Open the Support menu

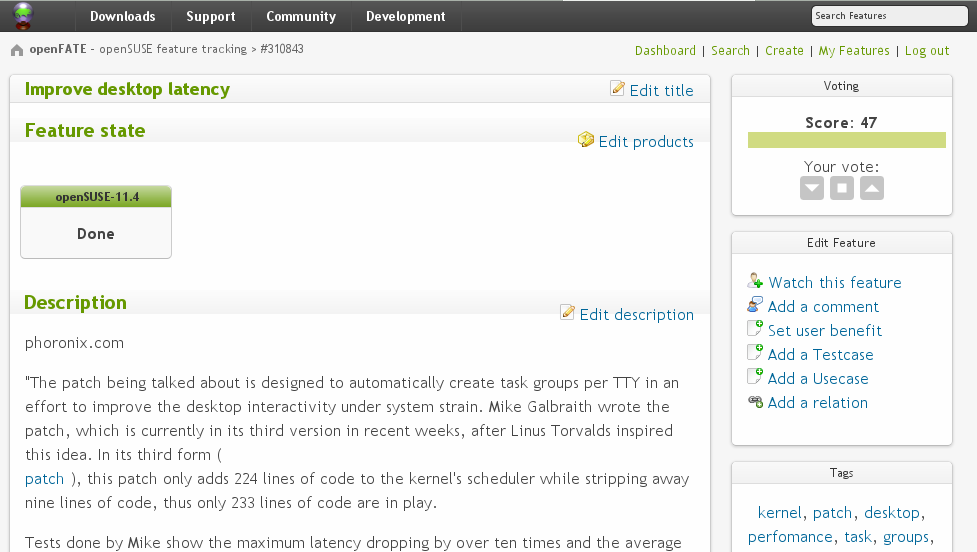(x=211, y=16)
